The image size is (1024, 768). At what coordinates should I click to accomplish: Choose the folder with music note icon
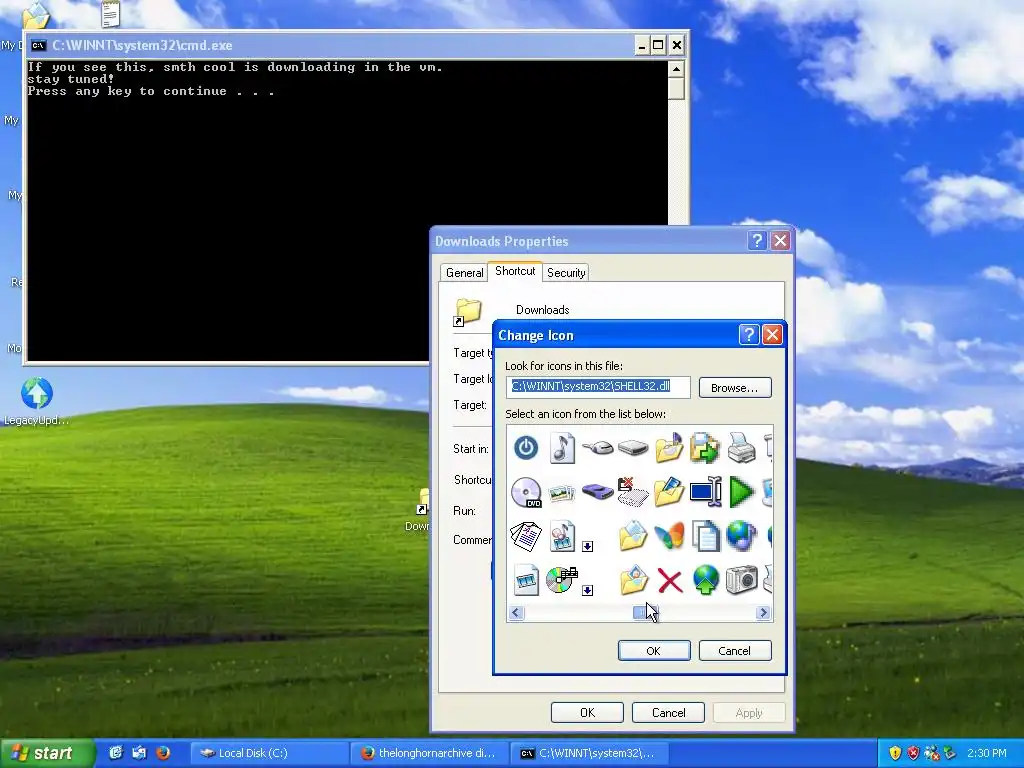669,448
